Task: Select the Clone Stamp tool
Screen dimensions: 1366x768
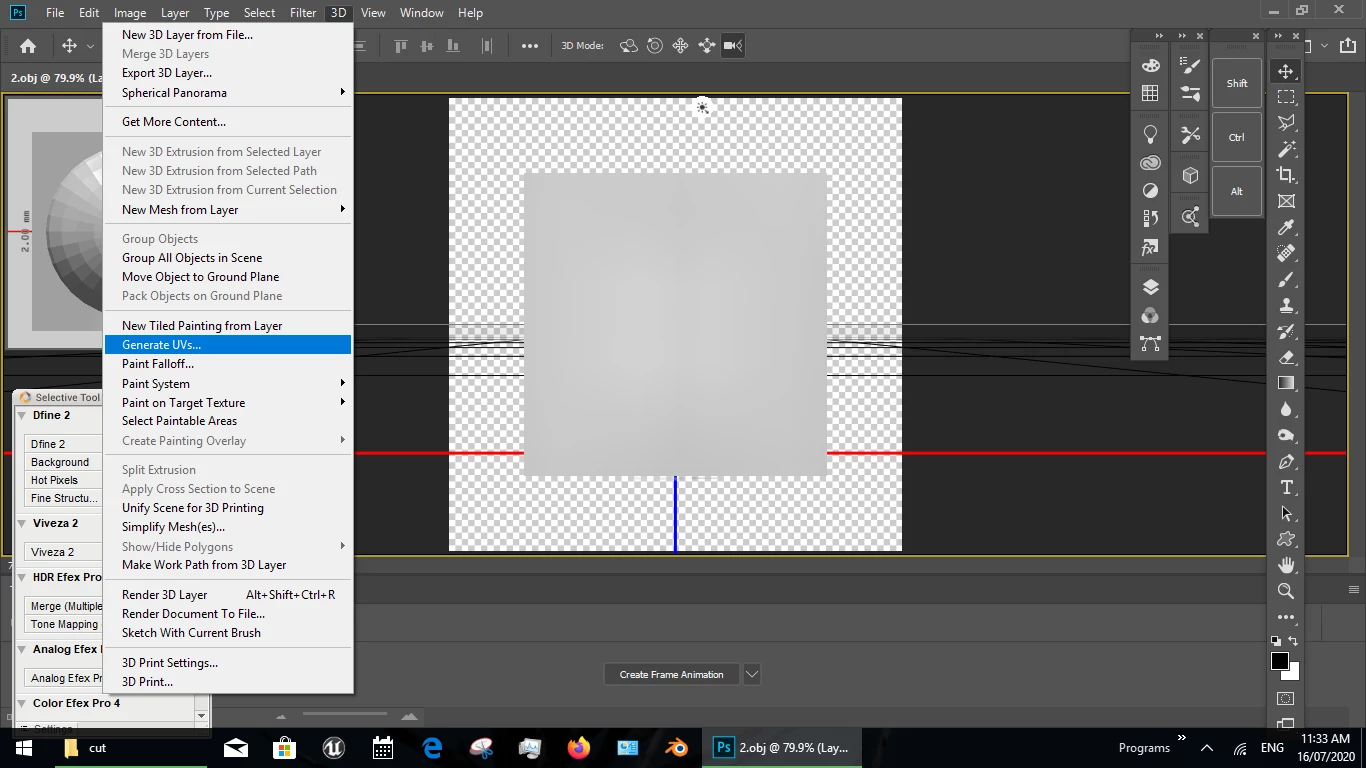Action: tap(1286, 305)
